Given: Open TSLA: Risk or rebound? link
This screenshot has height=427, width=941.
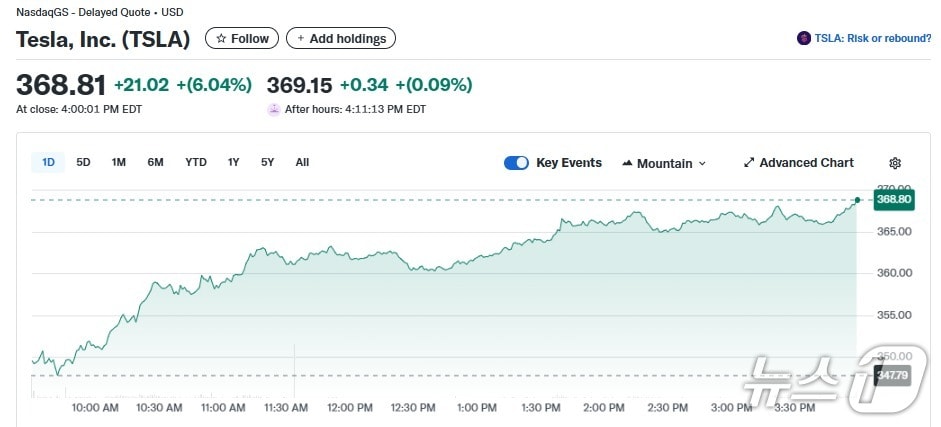Looking at the screenshot, I should [x=872, y=38].
